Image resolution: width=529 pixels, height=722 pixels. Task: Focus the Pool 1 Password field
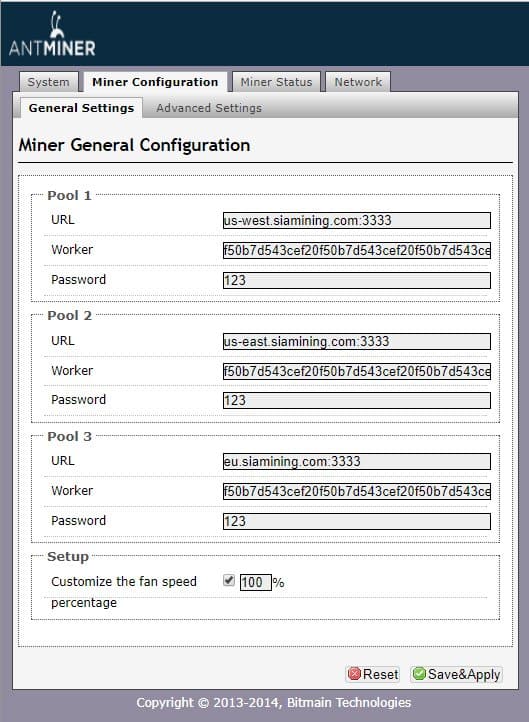357,280
